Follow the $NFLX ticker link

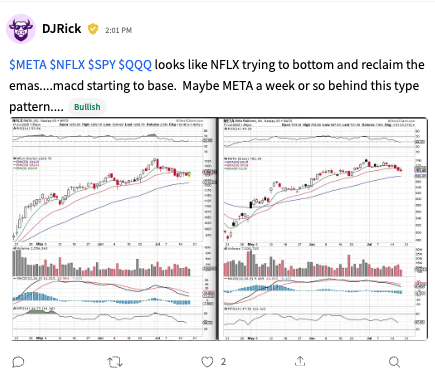(67, 64)
